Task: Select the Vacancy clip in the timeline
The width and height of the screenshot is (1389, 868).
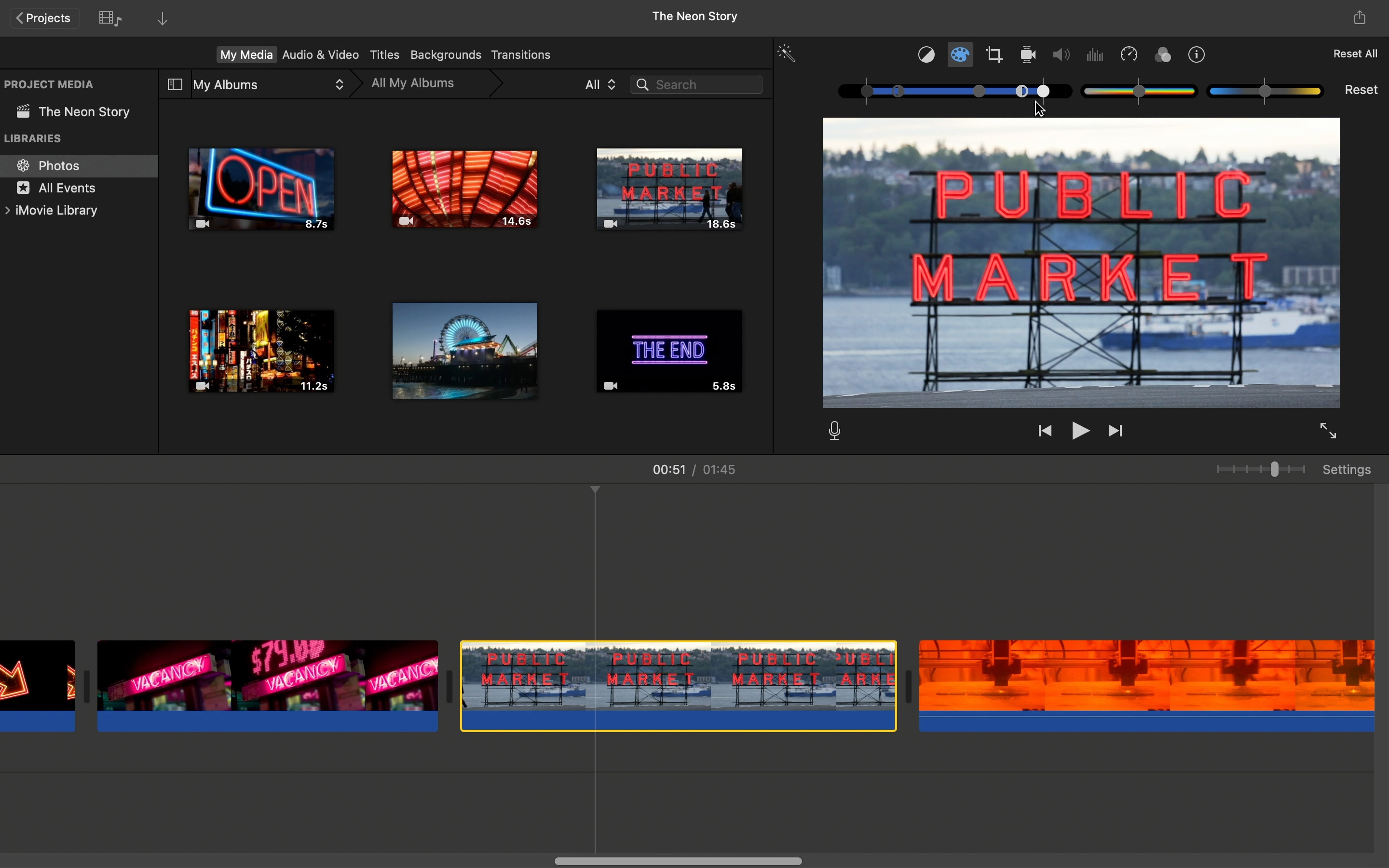Action: point(268,686)
